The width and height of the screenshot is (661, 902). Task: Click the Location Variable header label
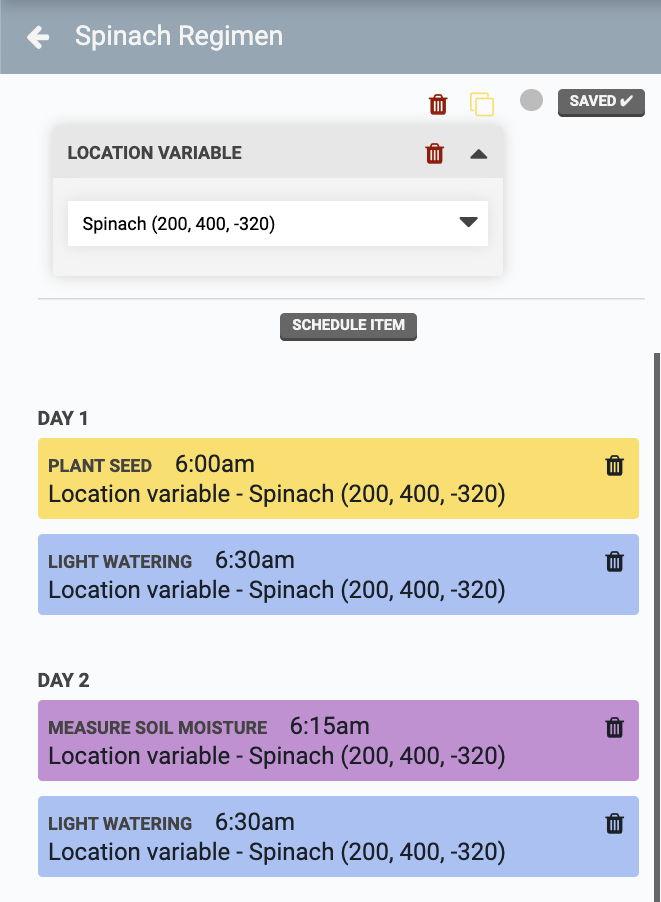(155, 154)
